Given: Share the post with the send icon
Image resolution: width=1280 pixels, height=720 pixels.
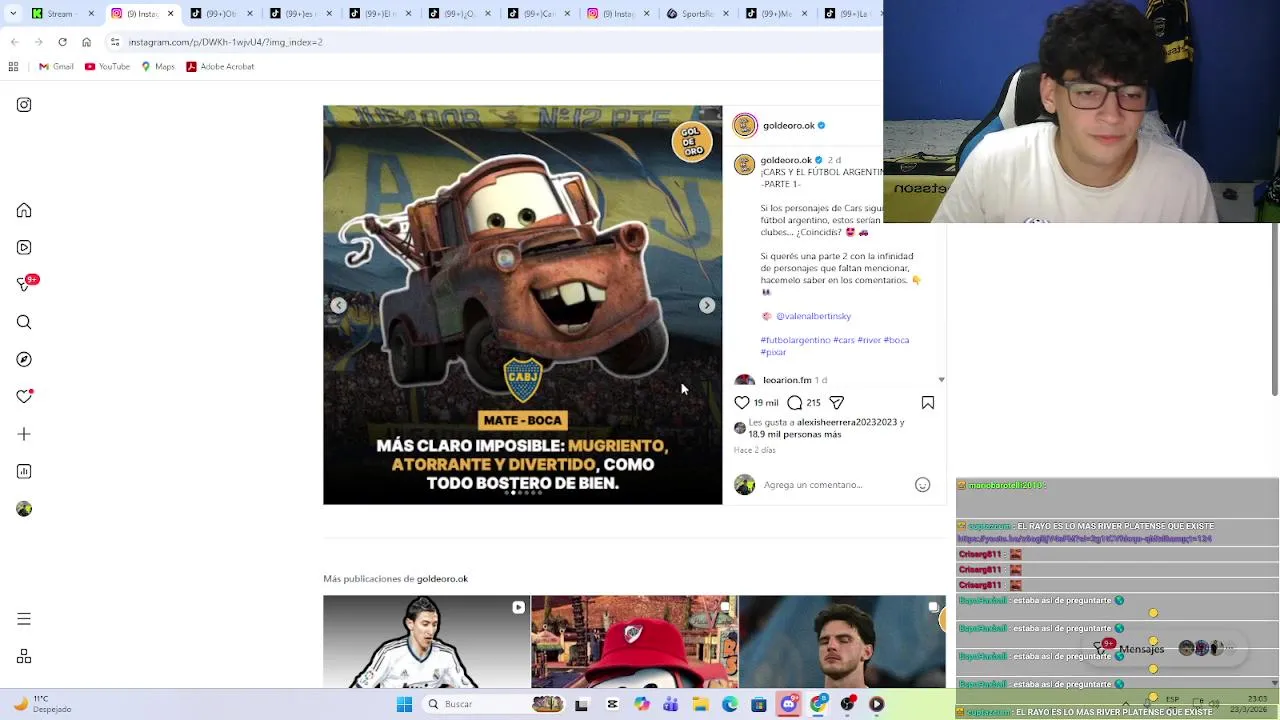Looking at the screenshot, I should [836, 403].
